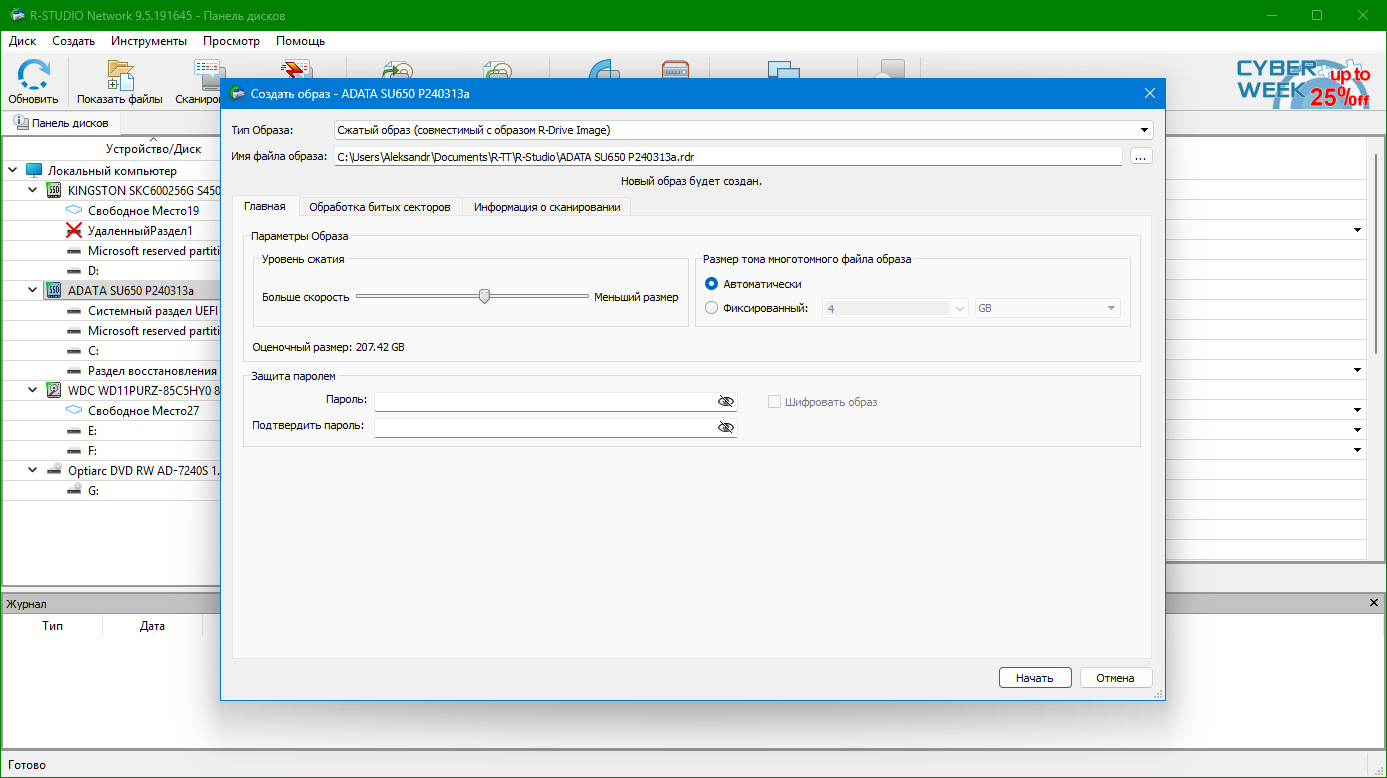Switch to Обработка битых секторов tab
This screenshot has width=1387, height=778.
(380, 207)
